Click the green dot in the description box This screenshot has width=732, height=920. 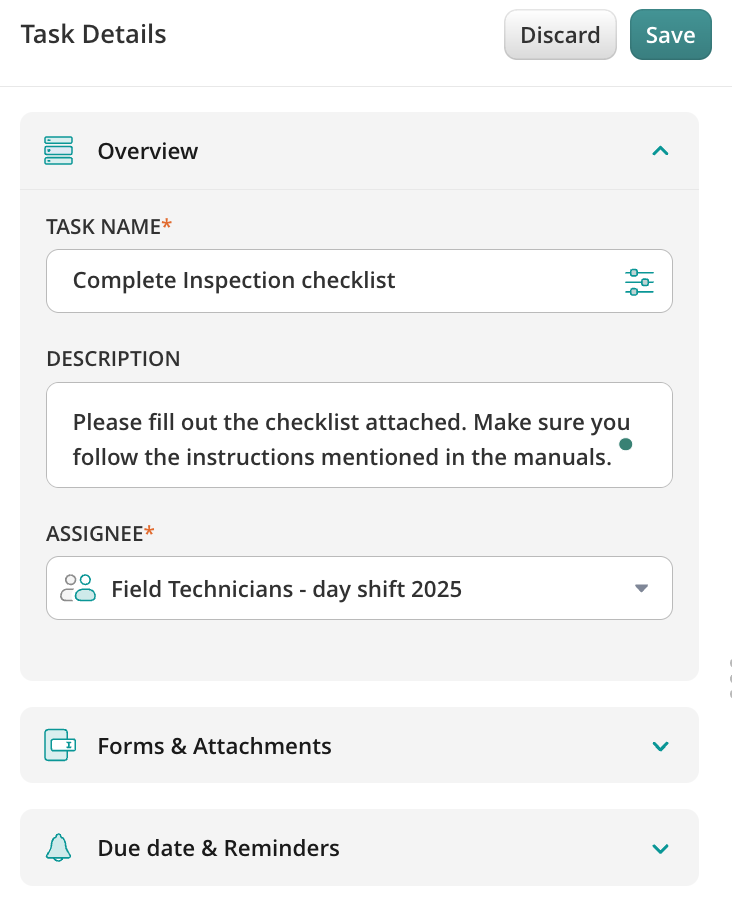(x=626, y=443)
